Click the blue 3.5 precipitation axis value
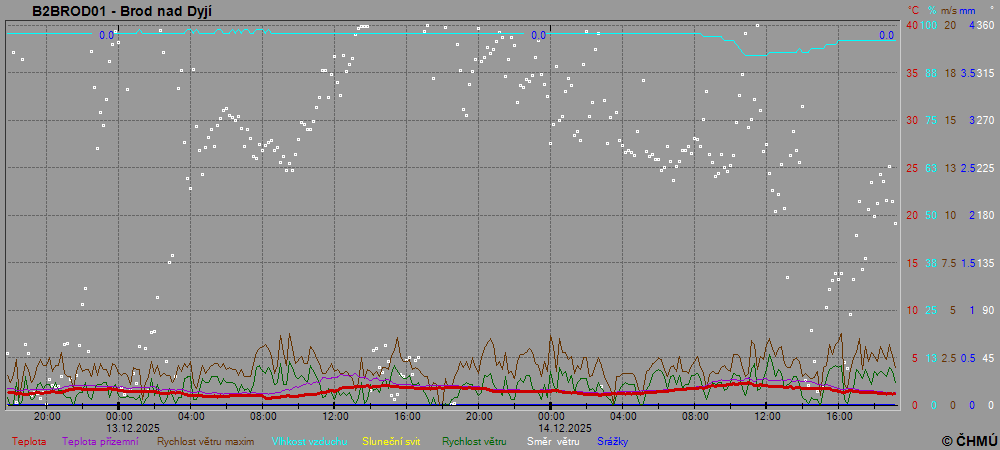This screenshot has height=450, width=1000. (x=968, y=73)
